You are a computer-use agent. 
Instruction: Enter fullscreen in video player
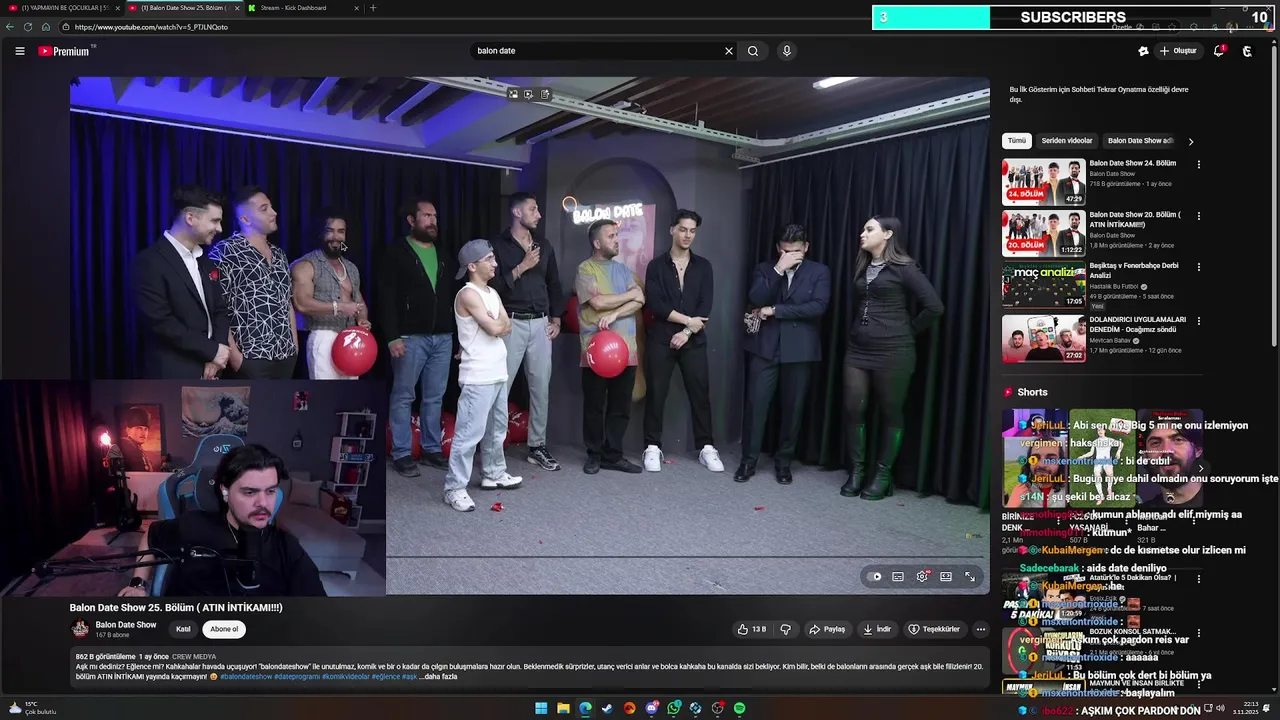970,576
